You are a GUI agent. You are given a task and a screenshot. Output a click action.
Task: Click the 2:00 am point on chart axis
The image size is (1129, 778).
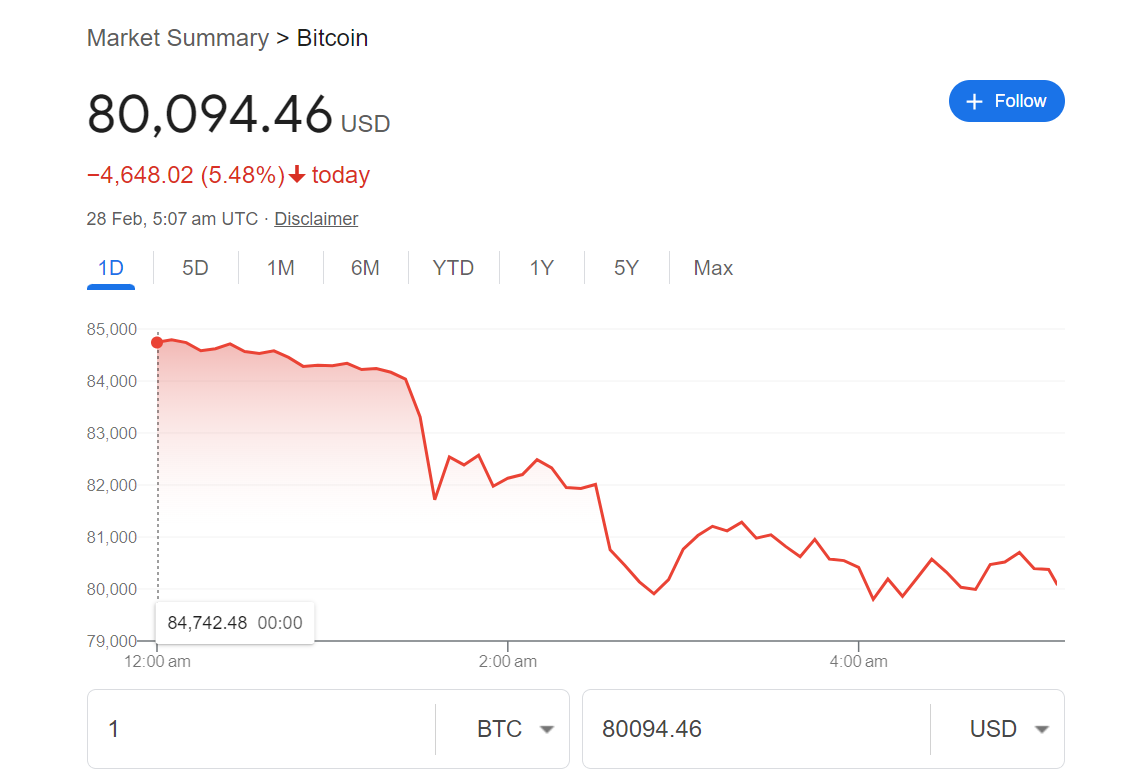tap(508, 661)
